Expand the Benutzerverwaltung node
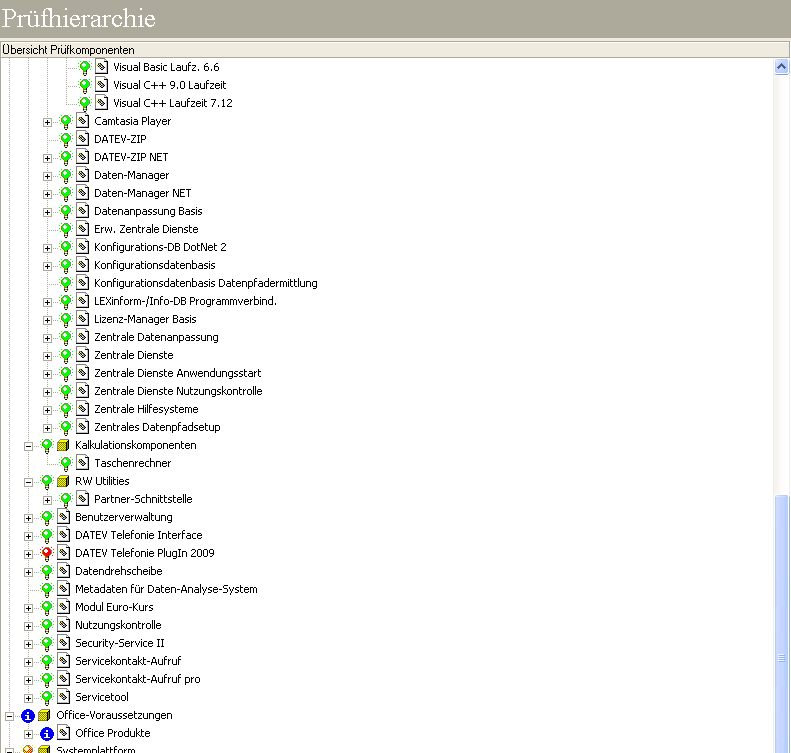791x753 pixels. pyautogui.click(x=28, y=517)
